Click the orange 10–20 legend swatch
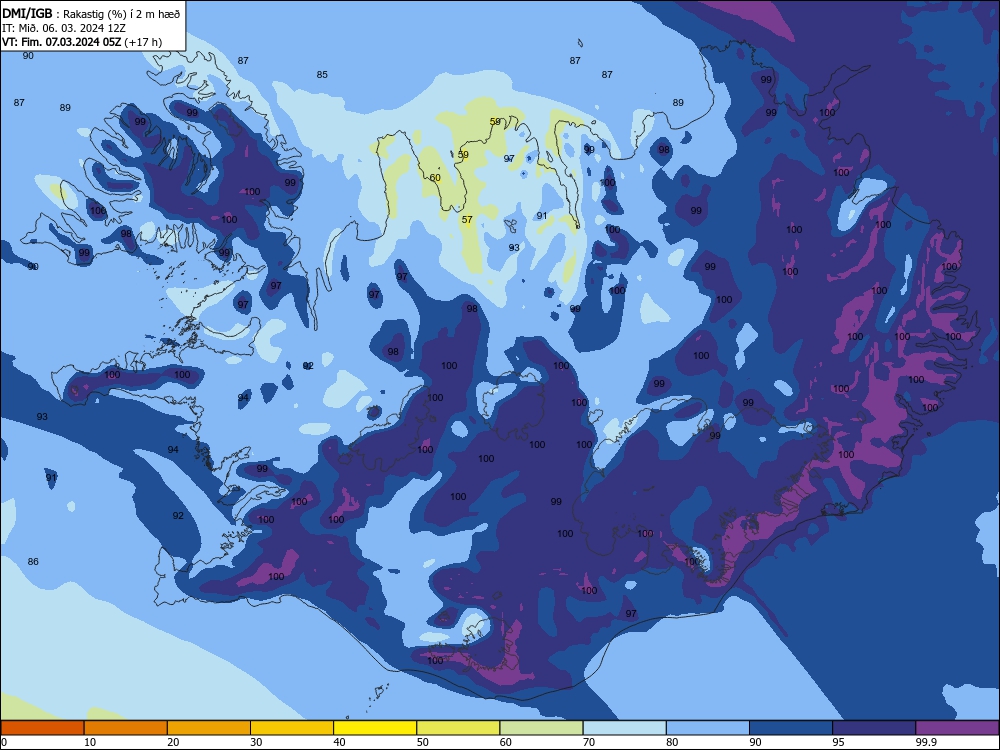 pyautogui.click(x=126, y=728)
